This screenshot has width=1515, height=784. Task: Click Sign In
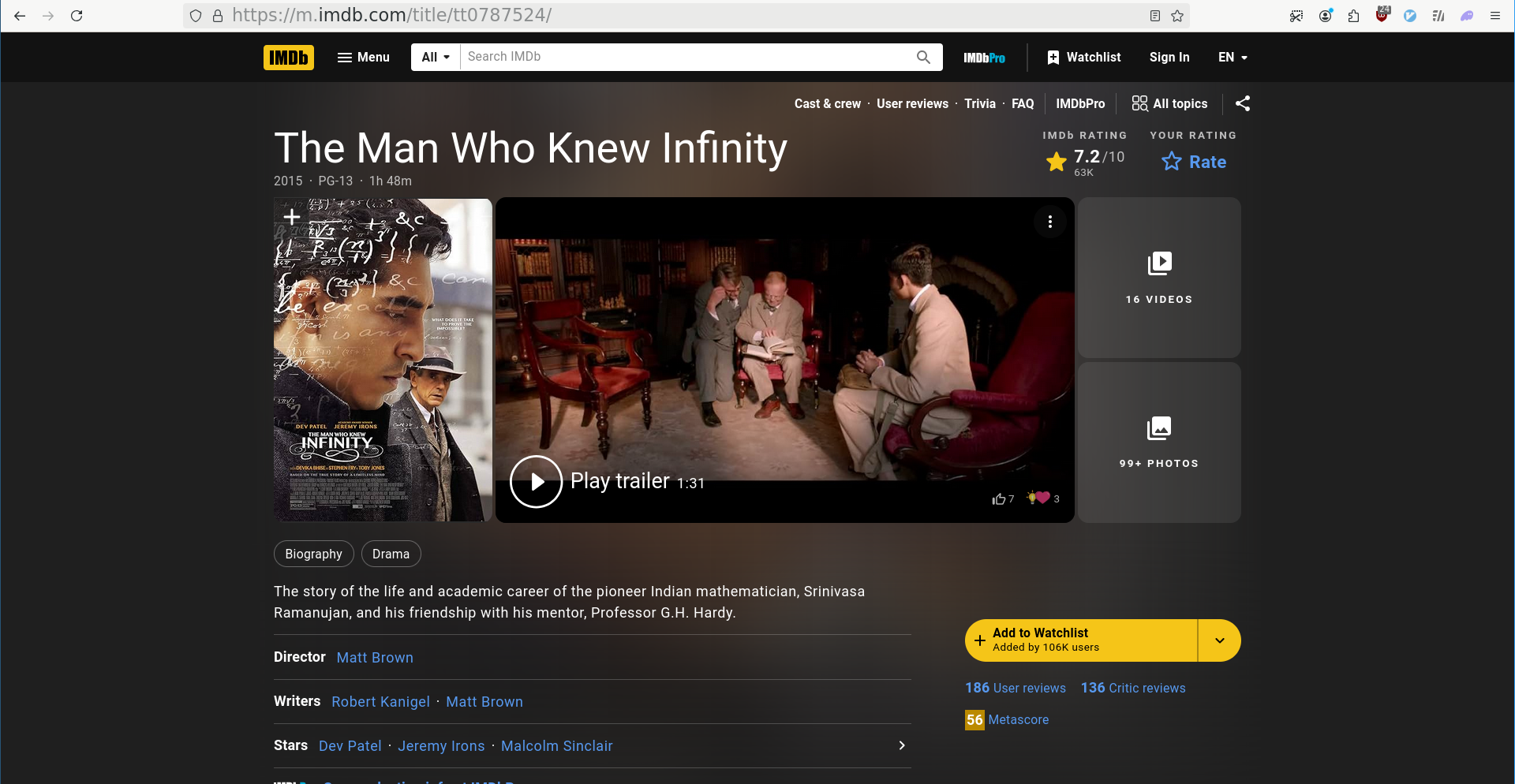(x=1169, y=58)
